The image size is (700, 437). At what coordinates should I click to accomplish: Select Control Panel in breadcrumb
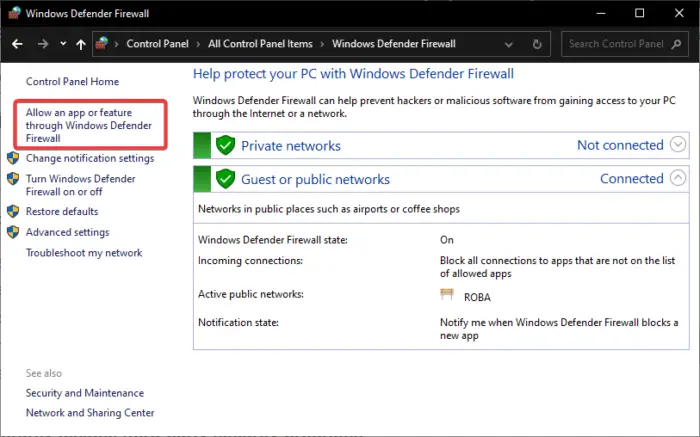(157, 44)
